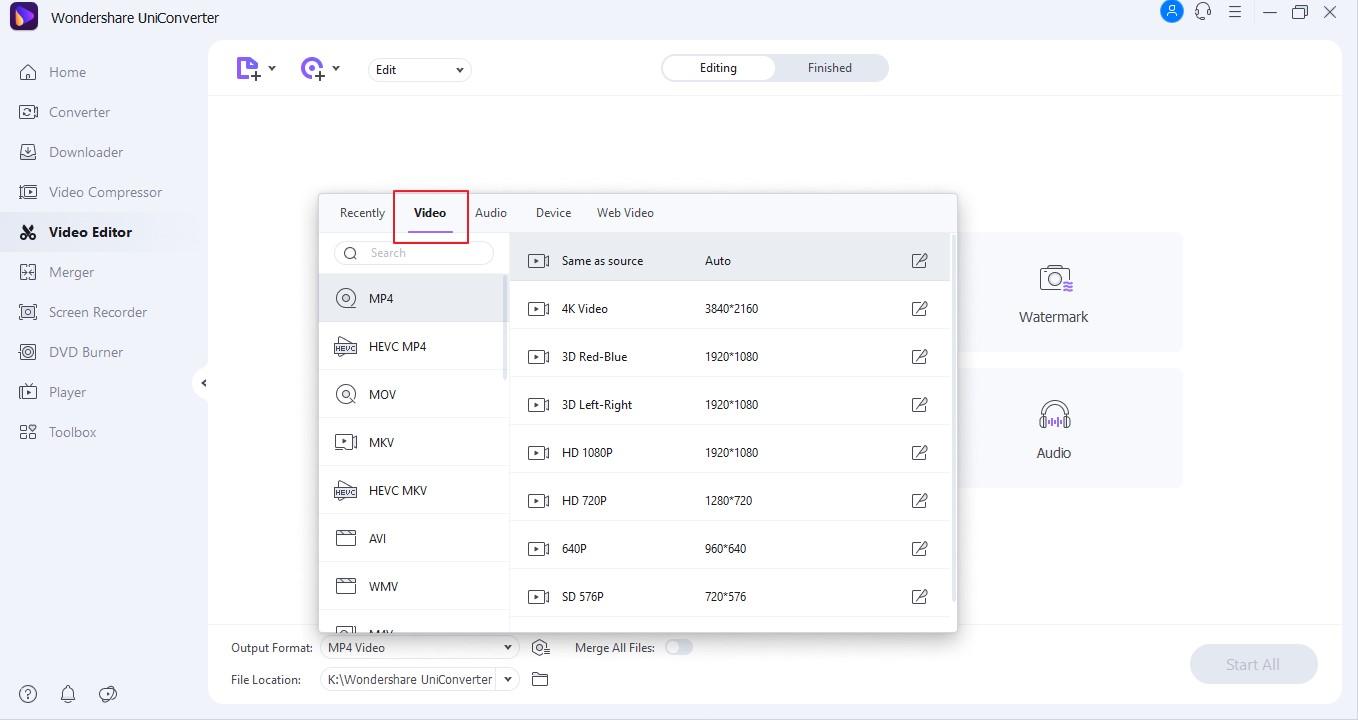Image resolution: width=1358 pixels, height=720 pixels.
Task: Select the 4K Video resolution preset
Action: [x=730, y=309]
